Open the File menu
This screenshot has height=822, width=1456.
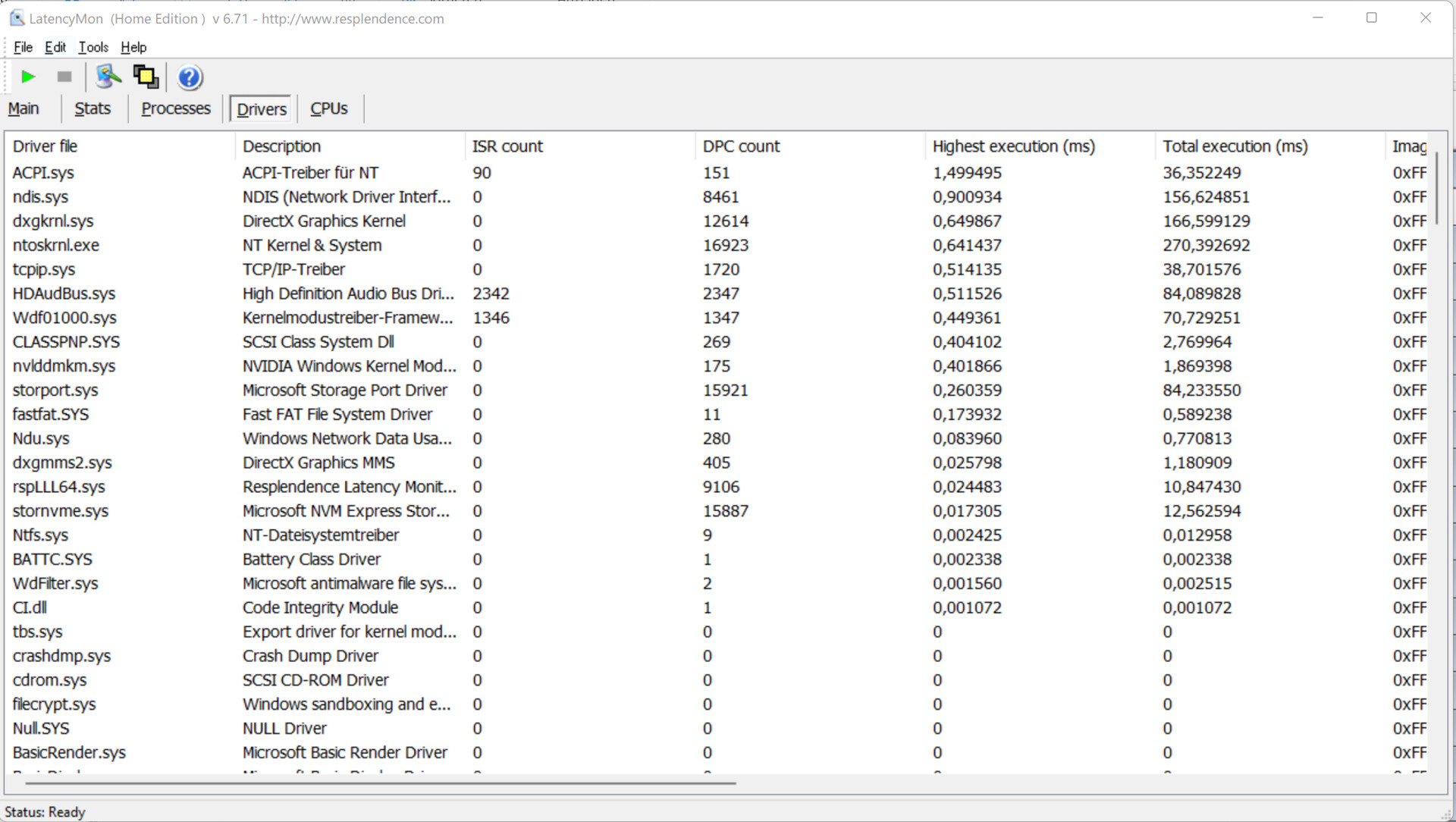pyautogui.click(x=23, y=47)
